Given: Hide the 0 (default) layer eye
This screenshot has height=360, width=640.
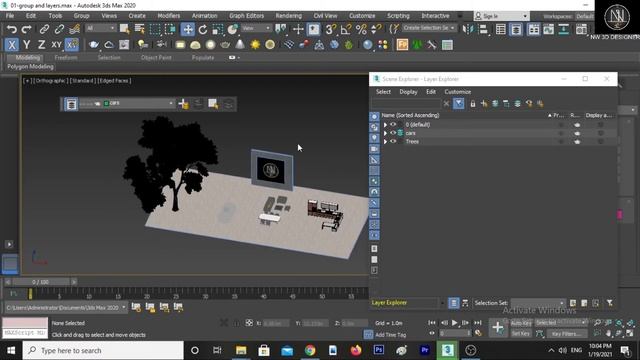Looking at the screenshot, I should point(393,124).
